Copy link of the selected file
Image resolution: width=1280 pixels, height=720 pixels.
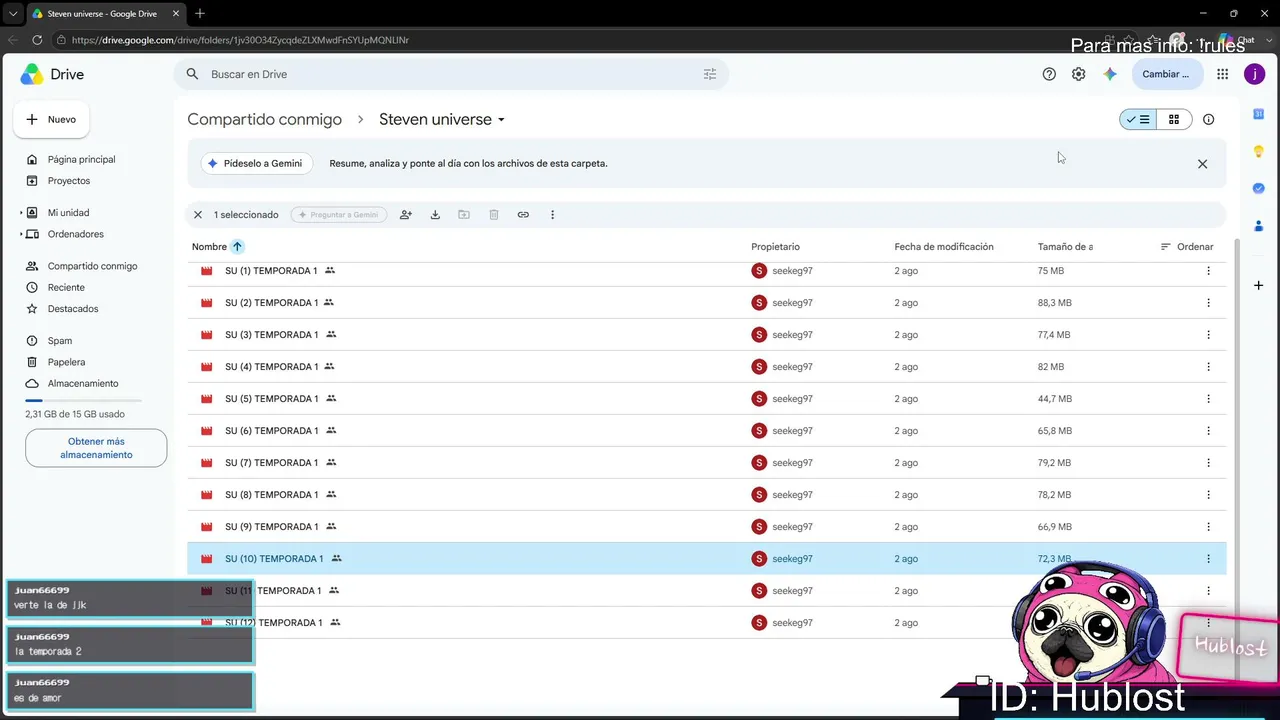point(523,214)
